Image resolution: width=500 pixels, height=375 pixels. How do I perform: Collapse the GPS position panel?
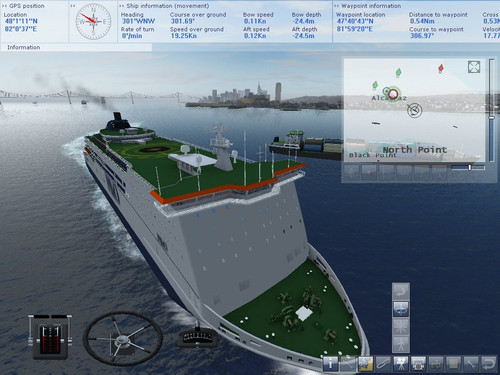pyautogui.click(x=5, y=6)
